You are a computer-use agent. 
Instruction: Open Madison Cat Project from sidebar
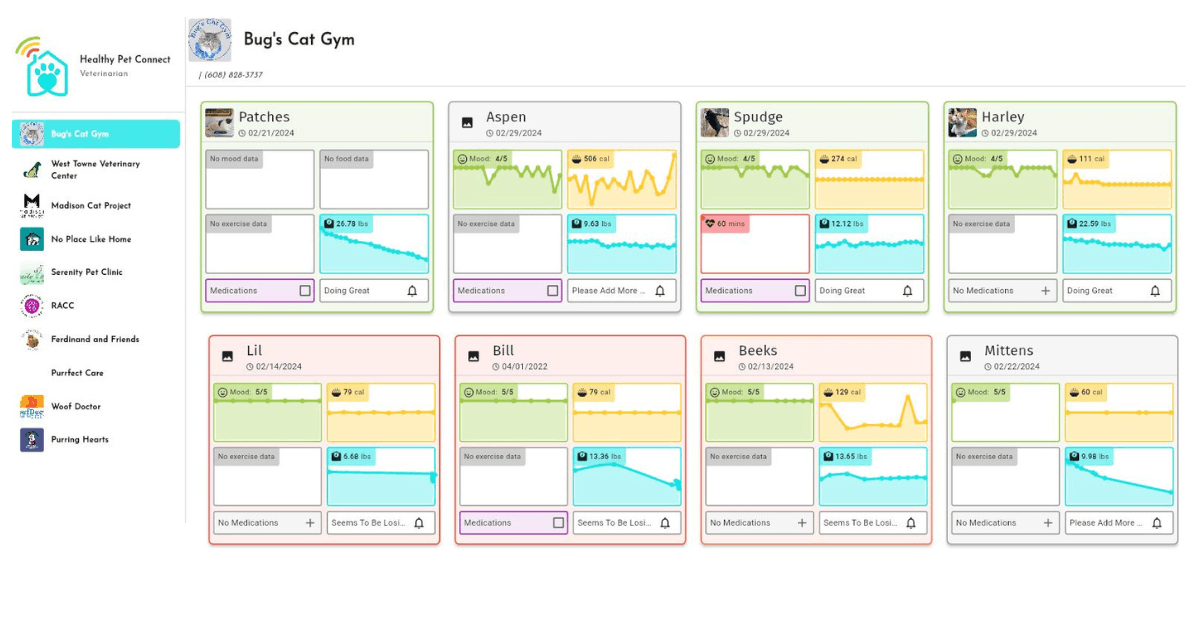[x=90, y=206]
